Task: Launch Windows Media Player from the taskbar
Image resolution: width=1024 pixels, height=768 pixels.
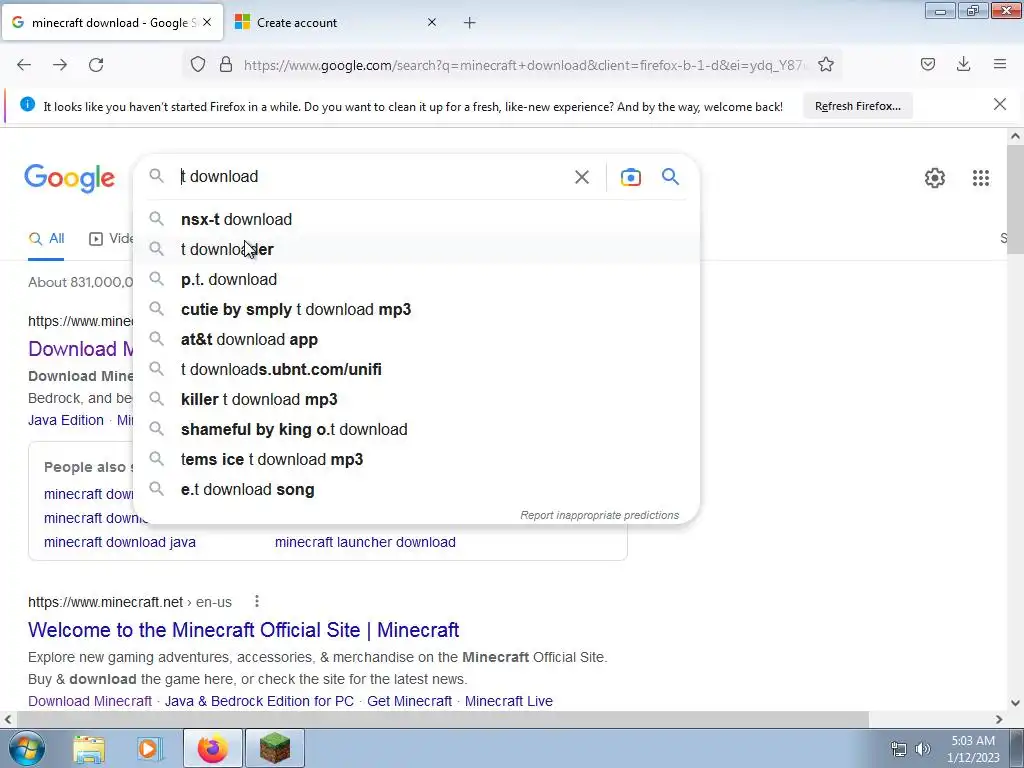Action: click(x=150, y=748)
